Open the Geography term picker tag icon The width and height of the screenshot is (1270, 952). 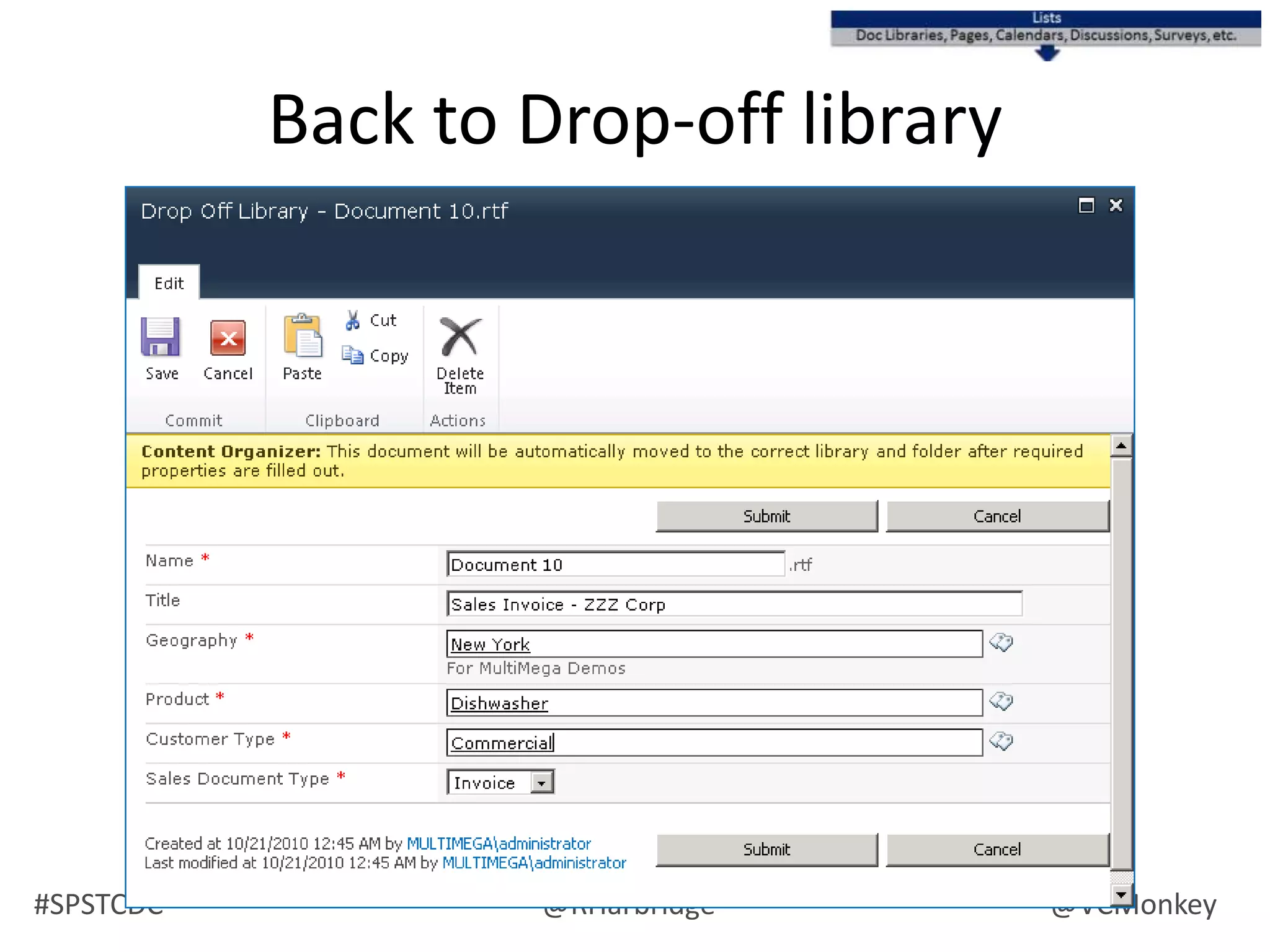click(x=1001, y=643)
